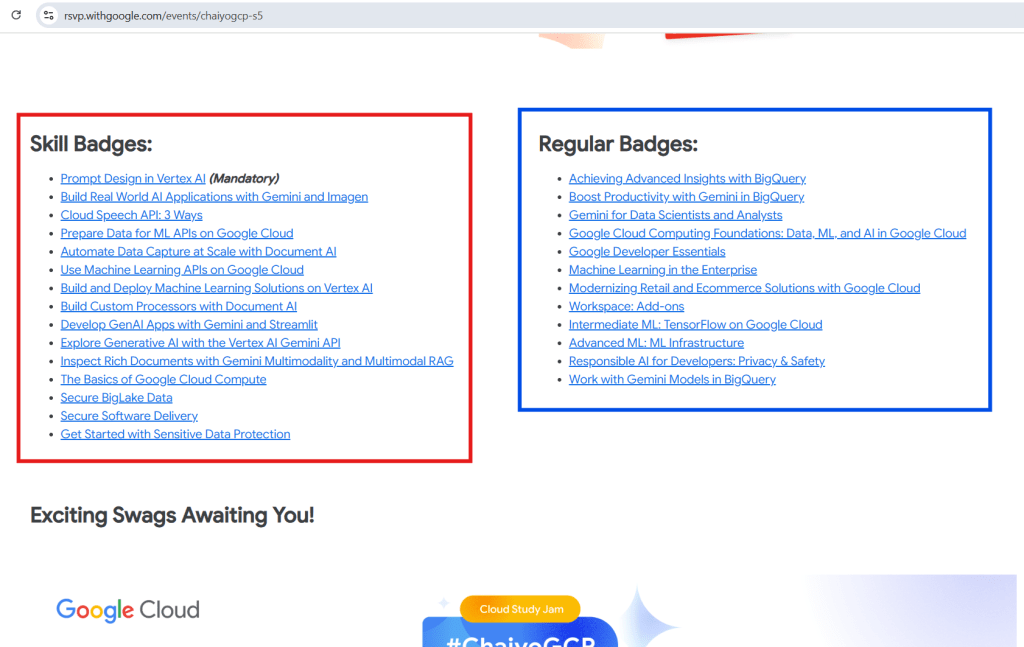Open Develop GenAI Apps with Gemini and Streamlit

(x=189, y=325)
